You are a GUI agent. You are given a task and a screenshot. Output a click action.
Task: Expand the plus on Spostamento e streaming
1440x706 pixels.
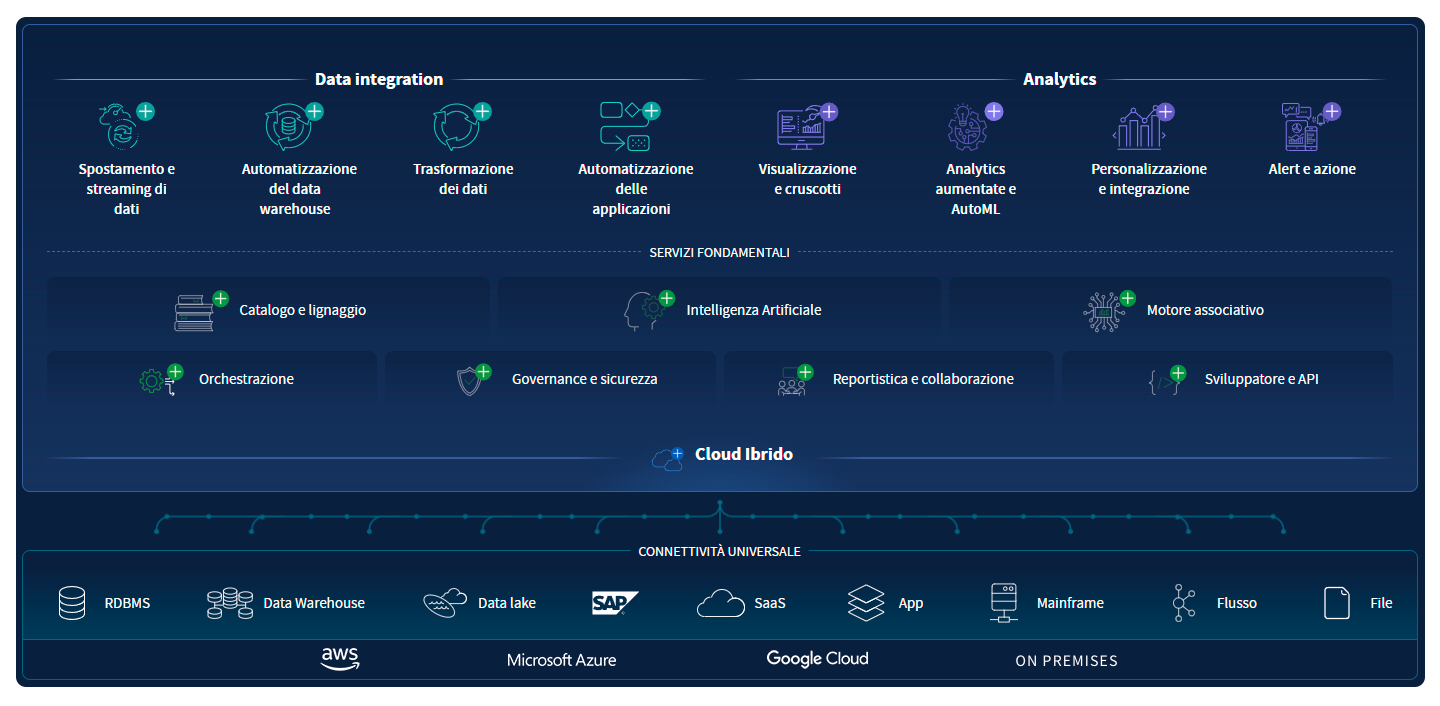coord(146,111)
